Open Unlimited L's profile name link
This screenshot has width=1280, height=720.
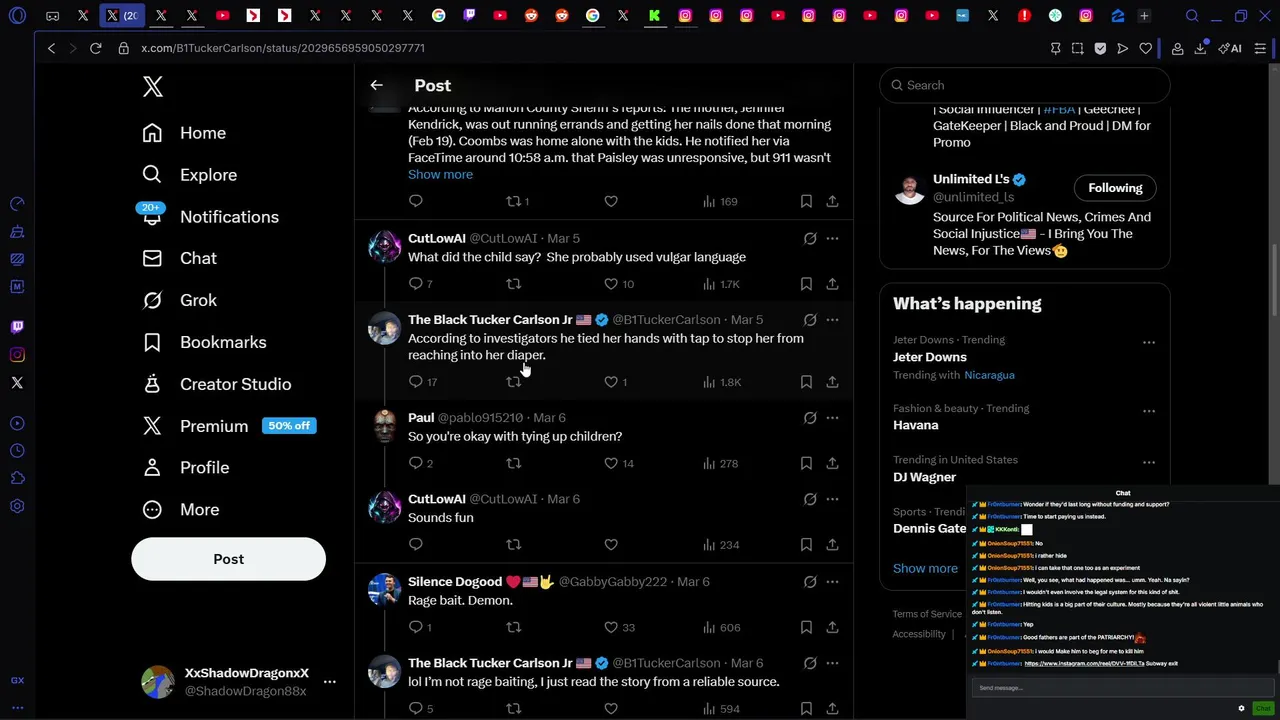tap(971, 179)
